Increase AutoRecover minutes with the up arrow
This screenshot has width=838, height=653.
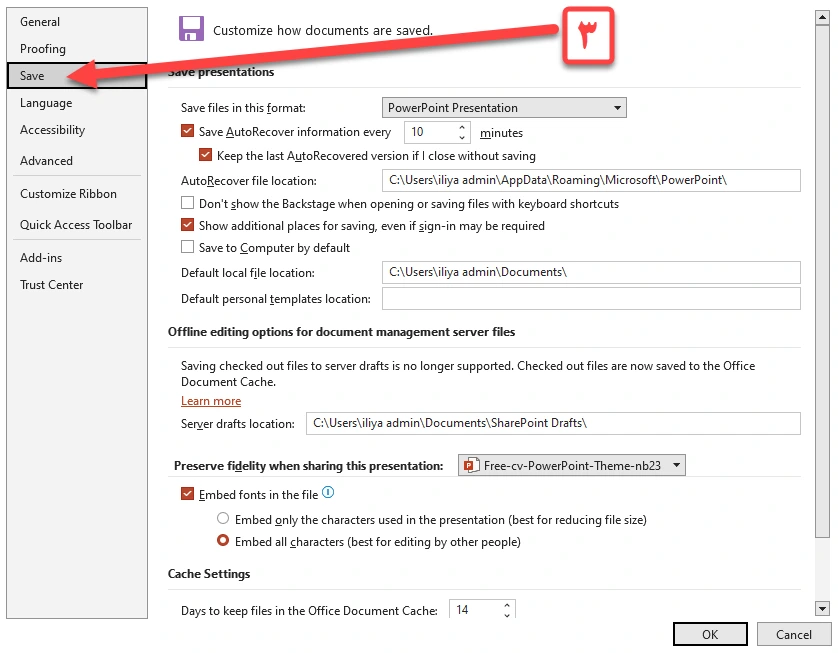tap(463, 127)
